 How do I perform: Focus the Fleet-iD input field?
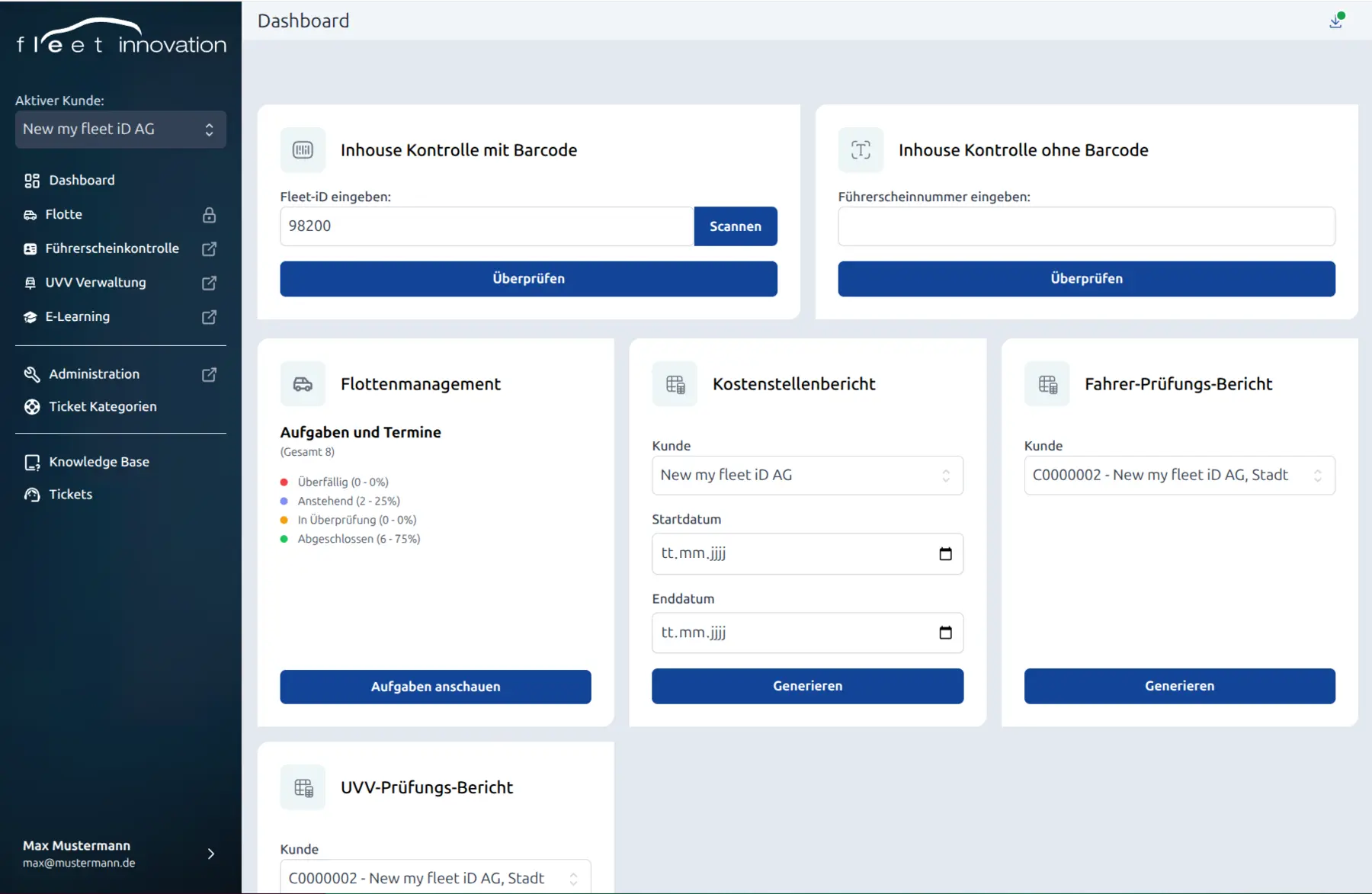pyautogui.click(x=487, y=226)
